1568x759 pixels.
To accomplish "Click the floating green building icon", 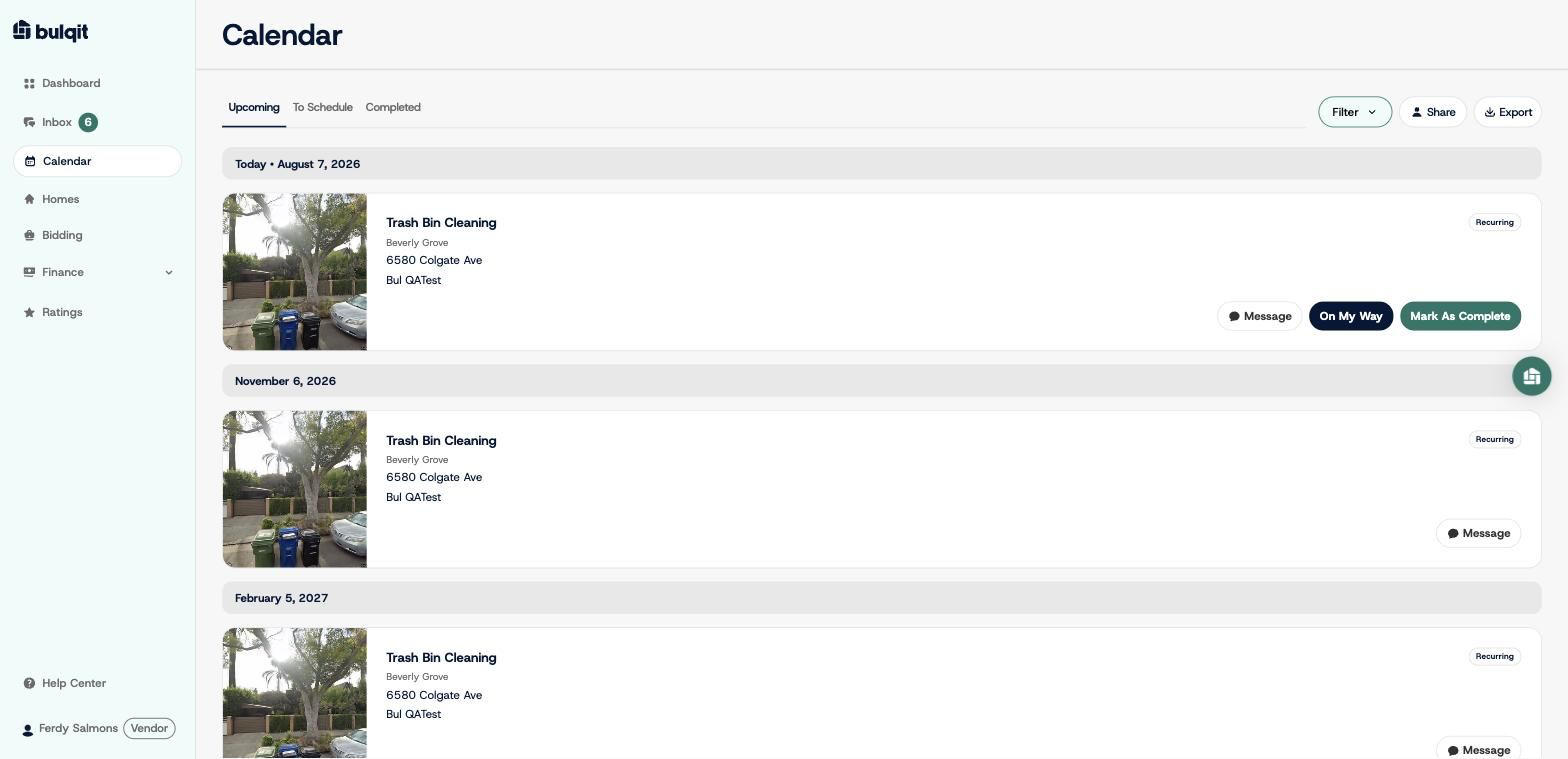I will click(1531, 376).
